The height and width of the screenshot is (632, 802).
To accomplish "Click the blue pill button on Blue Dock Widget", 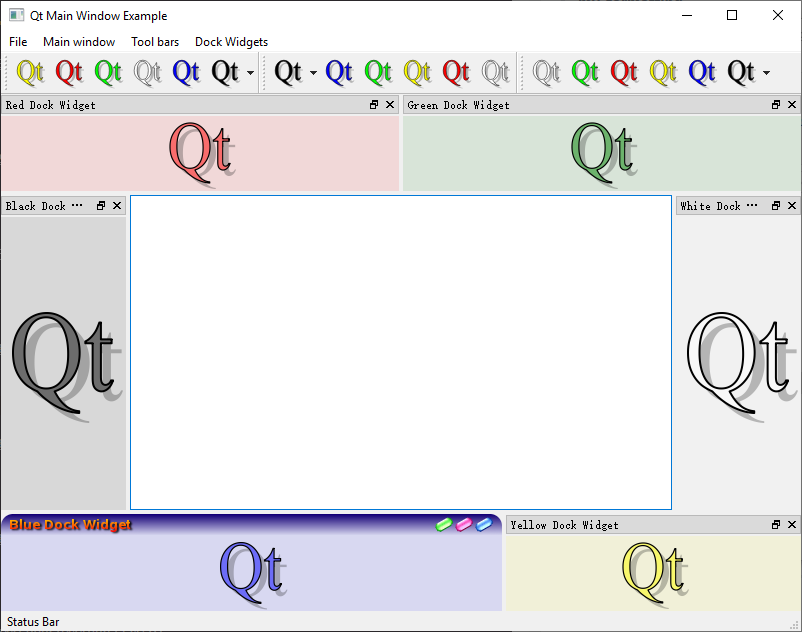I will tap(483, 524).
